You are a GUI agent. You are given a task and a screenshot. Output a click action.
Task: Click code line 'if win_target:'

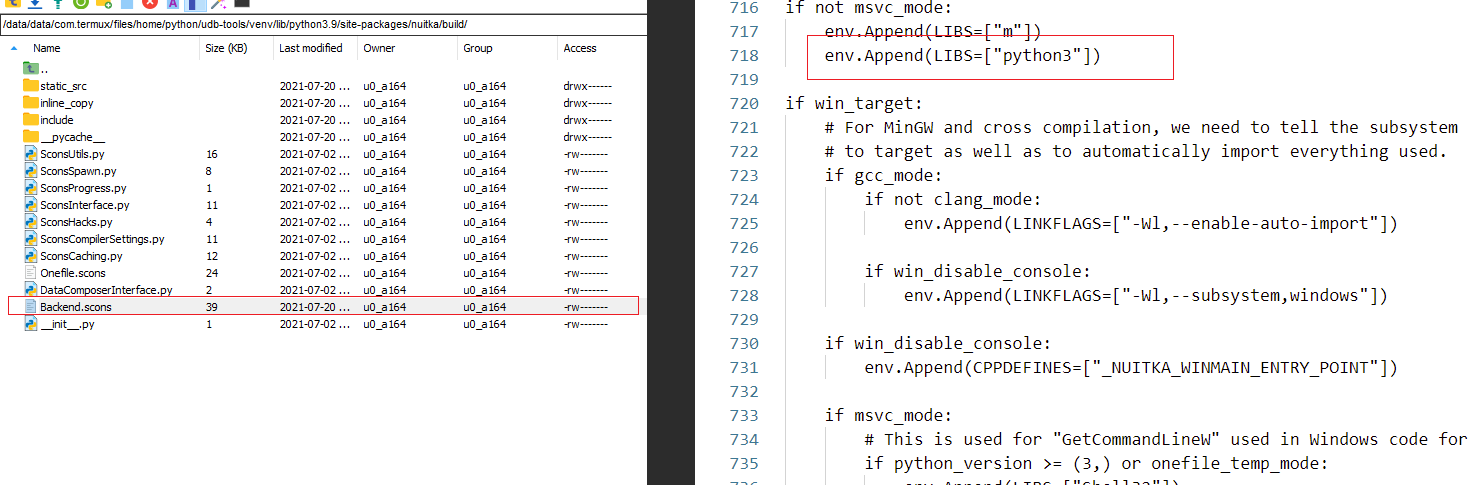click(855, 104)
